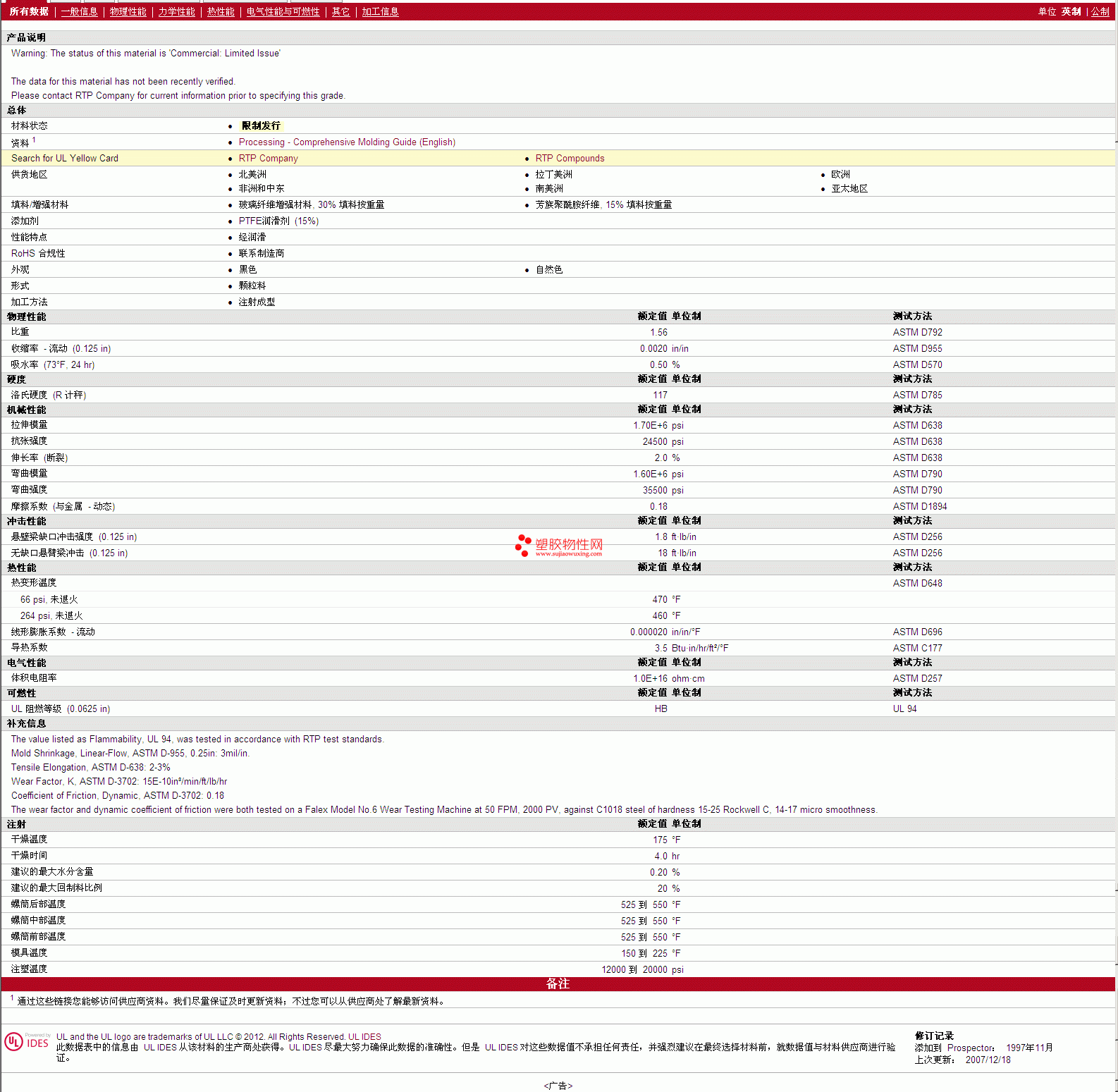Viewport: 1118px width, 1092px height.
Task: Click the 热变形温度 row label
Action: coord(34,582)
